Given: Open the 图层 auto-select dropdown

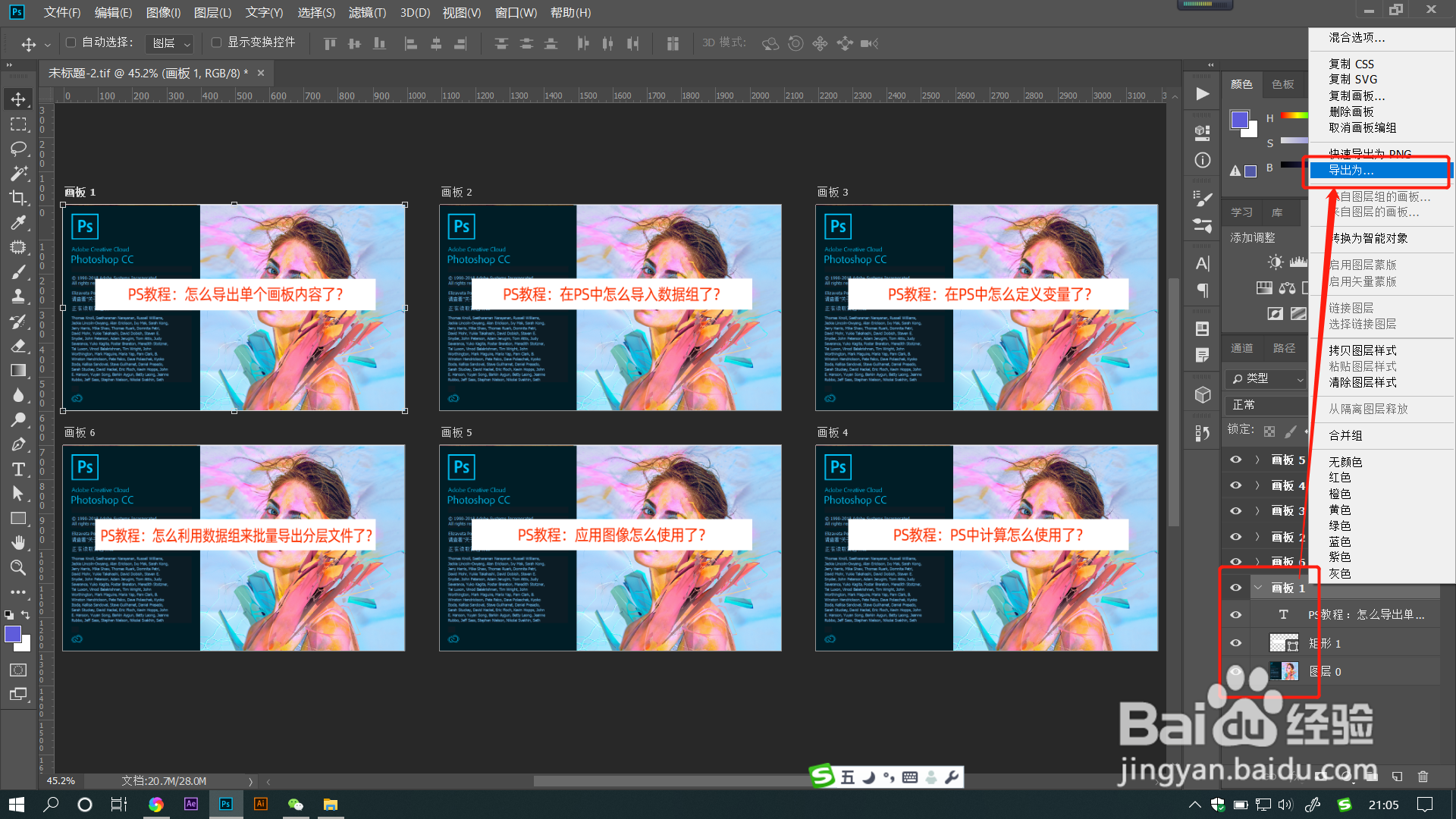Looking at the screenshot, I should click(169, 43).
